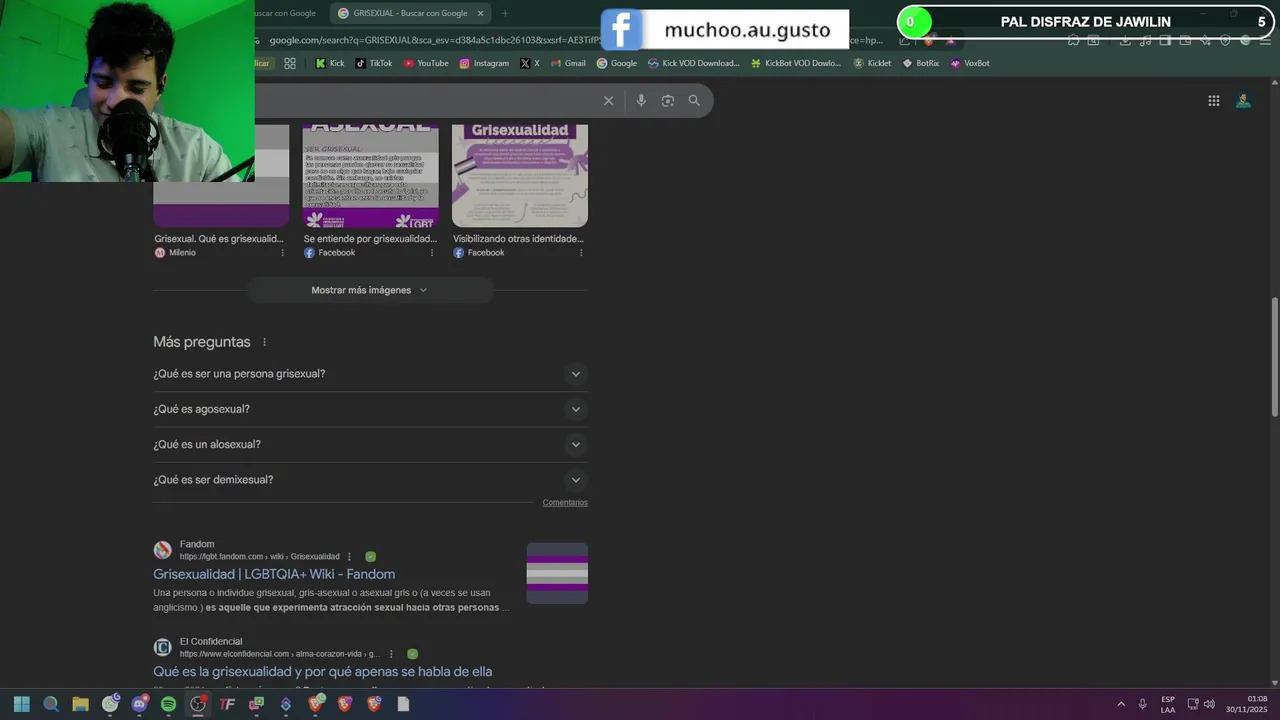Open the Google apps grid
Screen dimensions: 1280x720
point(1213,101)
